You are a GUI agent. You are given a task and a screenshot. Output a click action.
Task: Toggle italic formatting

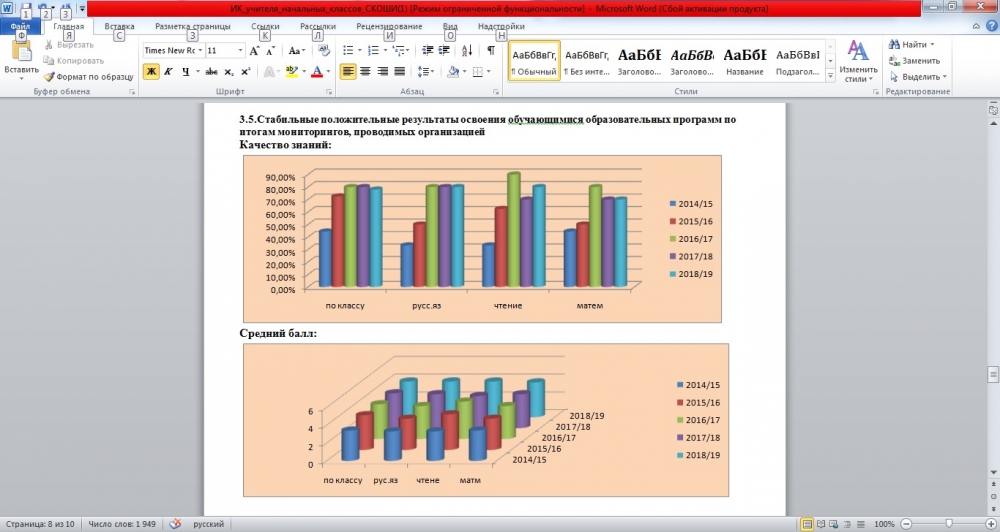click(168, 71)
